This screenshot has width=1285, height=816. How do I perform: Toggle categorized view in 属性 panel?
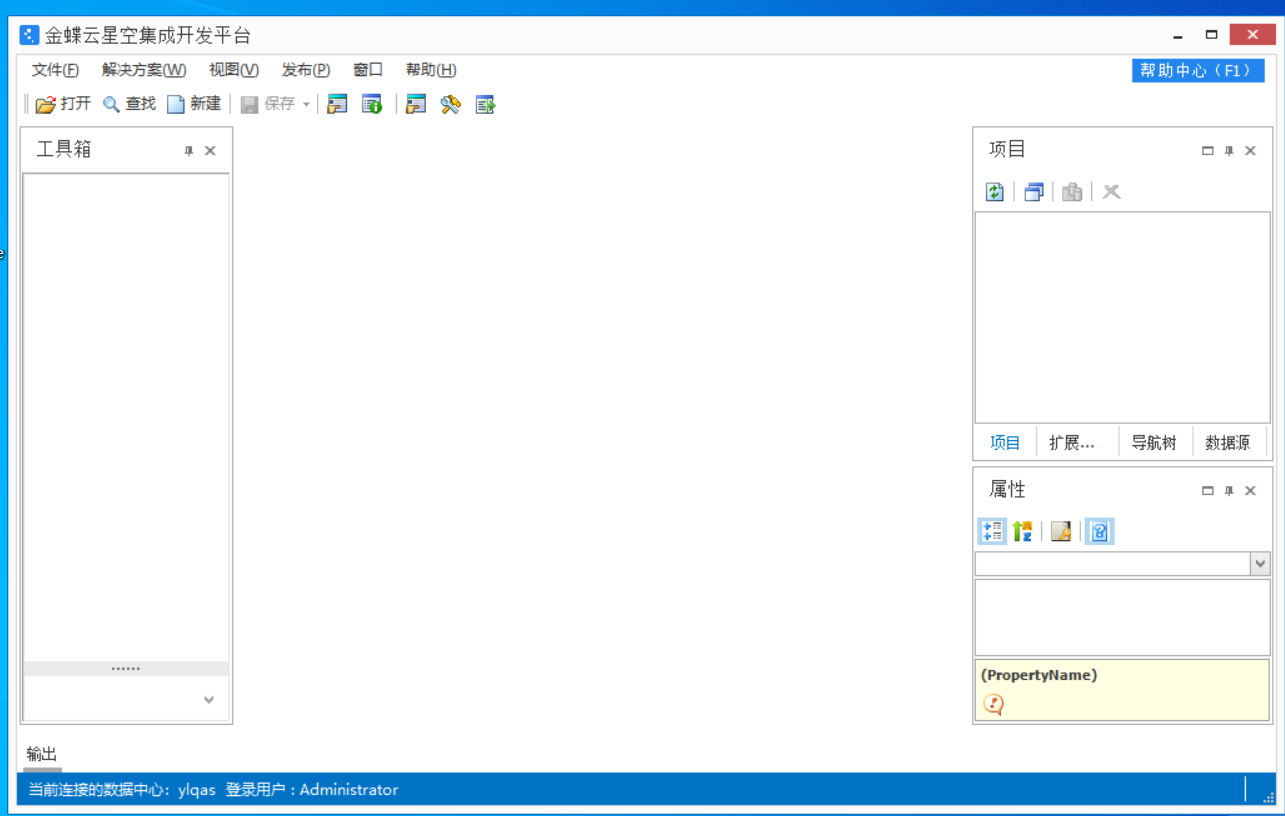coord(992,532)
